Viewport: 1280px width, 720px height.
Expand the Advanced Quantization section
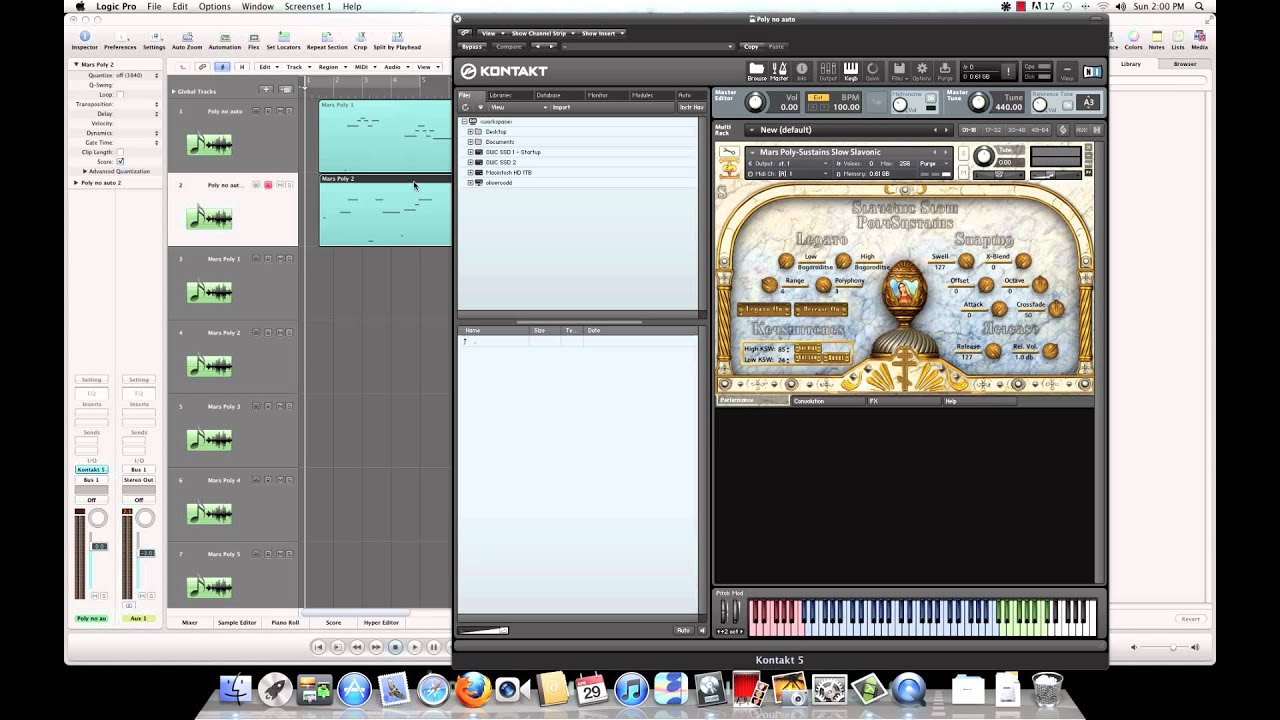tap(85, 171)
